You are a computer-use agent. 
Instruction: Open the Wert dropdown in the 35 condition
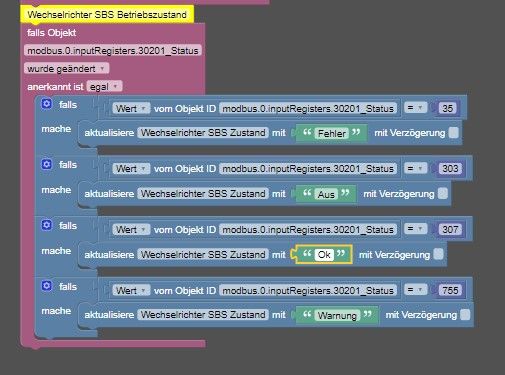pyautogui.click(x=131, y=108)
